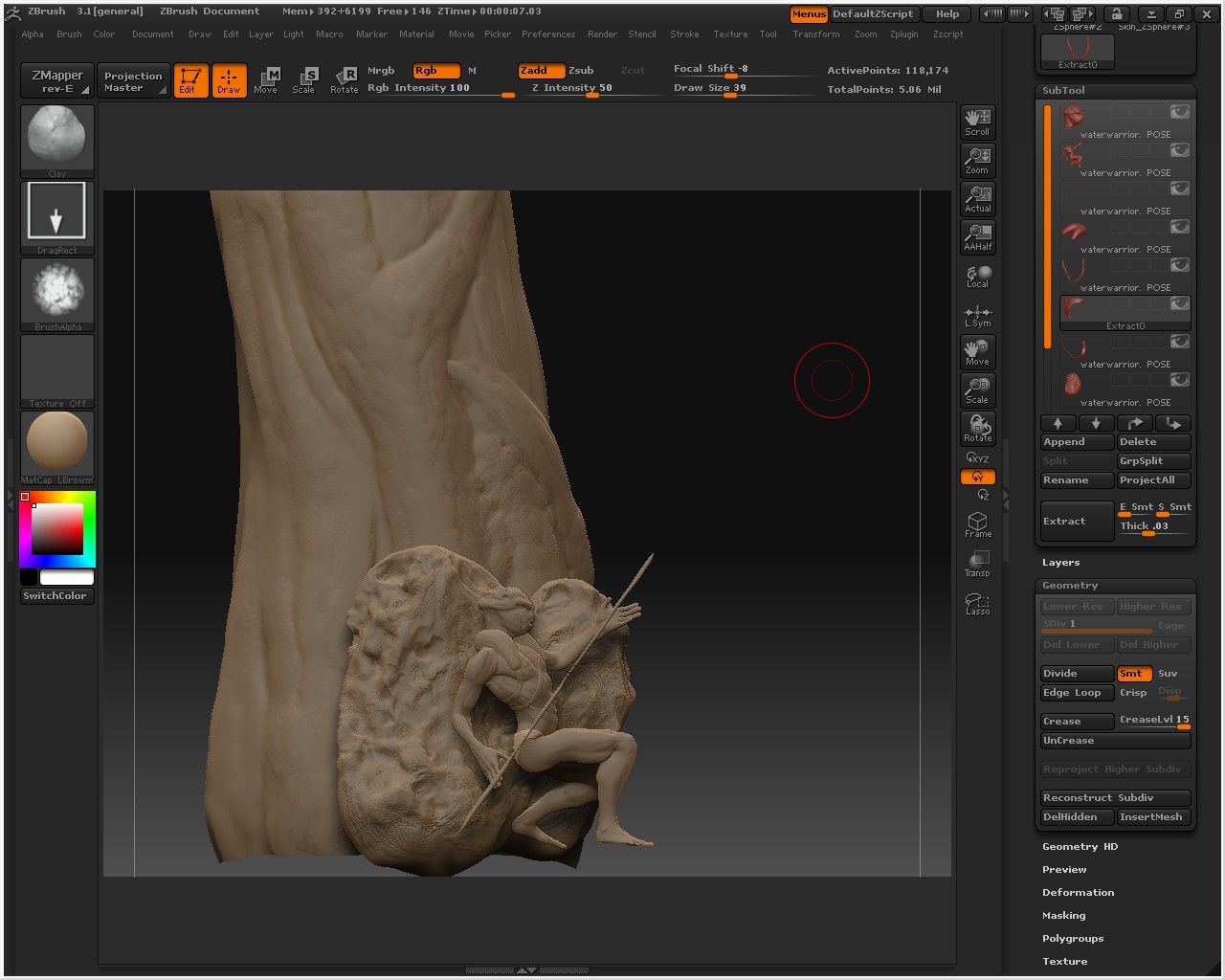Select the Move transform tool in top toolbar

click(266, 80)
